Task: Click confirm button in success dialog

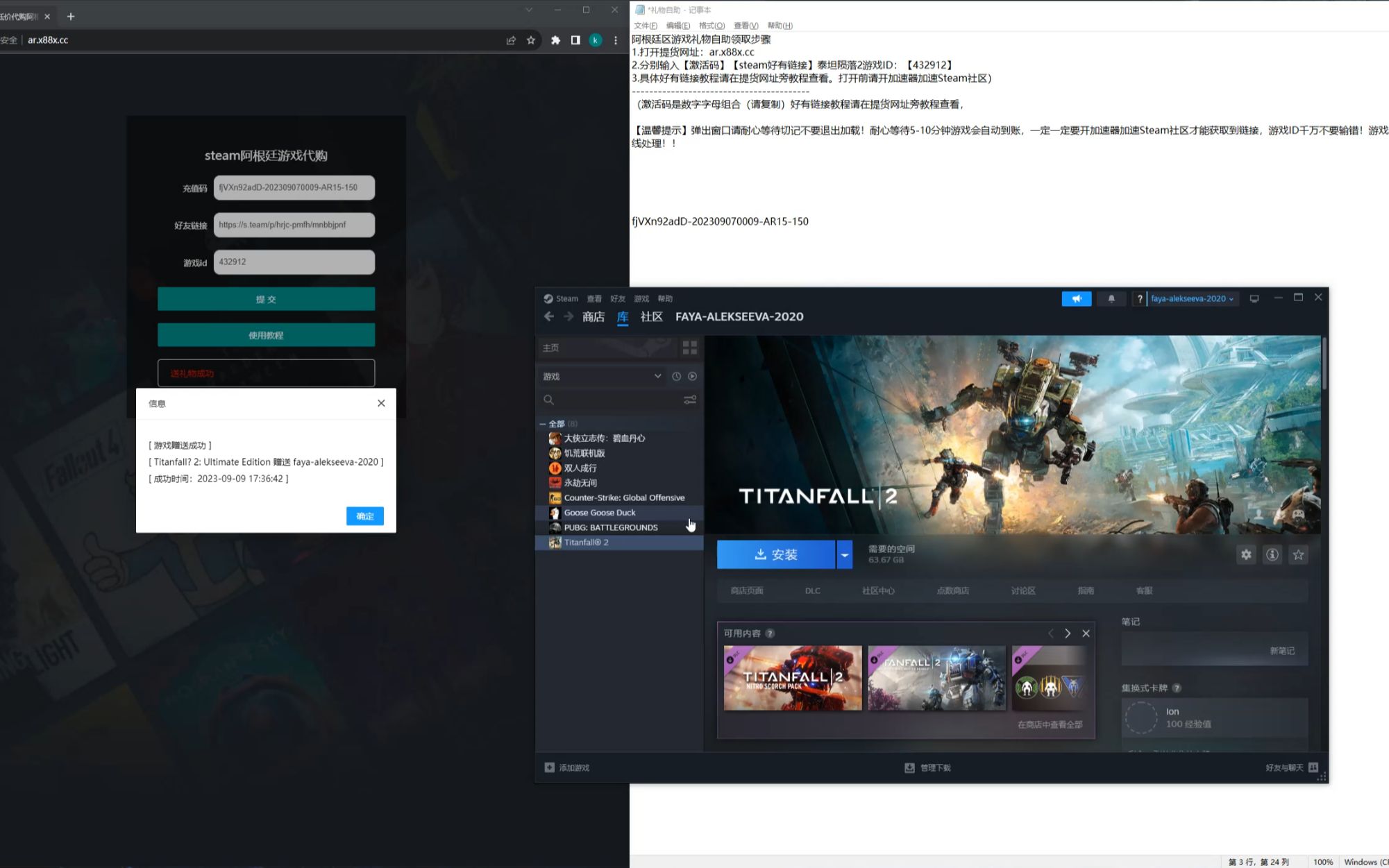Action: [x=365, y=516]
